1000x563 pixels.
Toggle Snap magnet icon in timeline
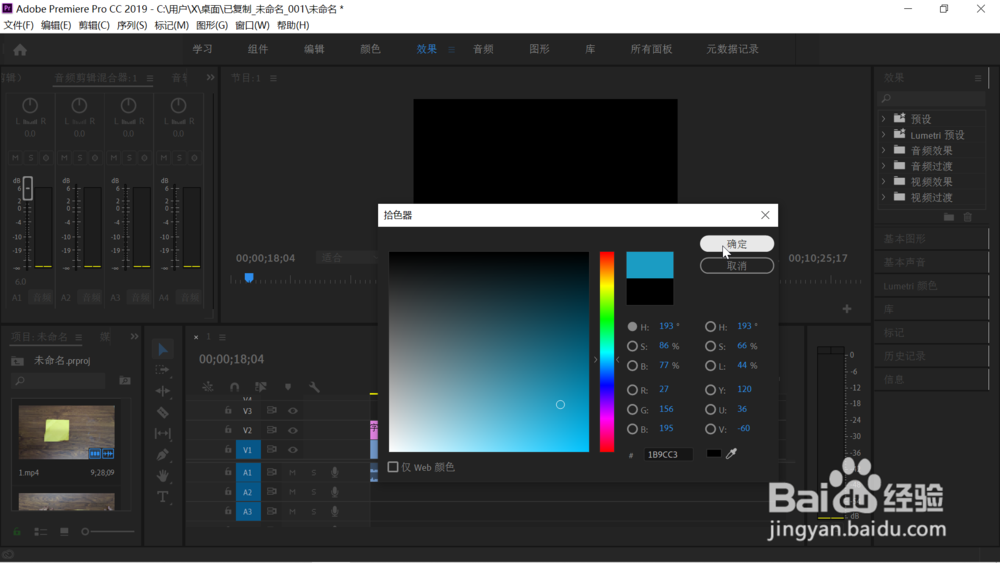coord(234,387)
